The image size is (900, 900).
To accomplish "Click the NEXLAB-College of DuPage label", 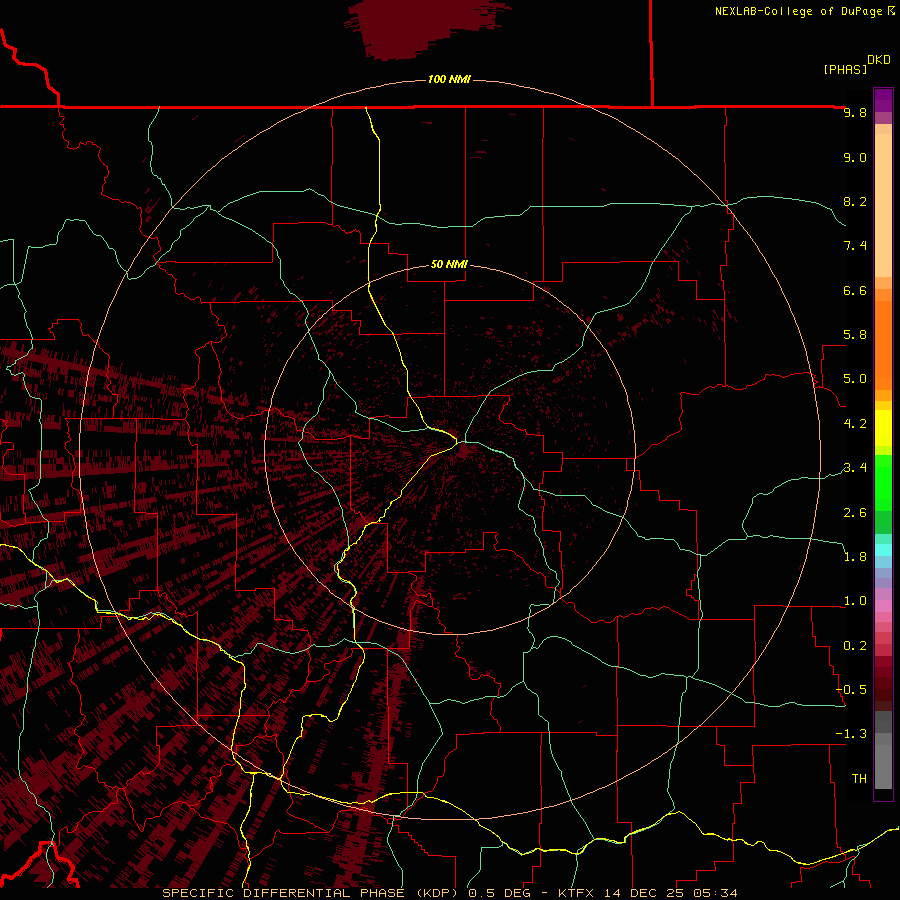I will point(798,11).
